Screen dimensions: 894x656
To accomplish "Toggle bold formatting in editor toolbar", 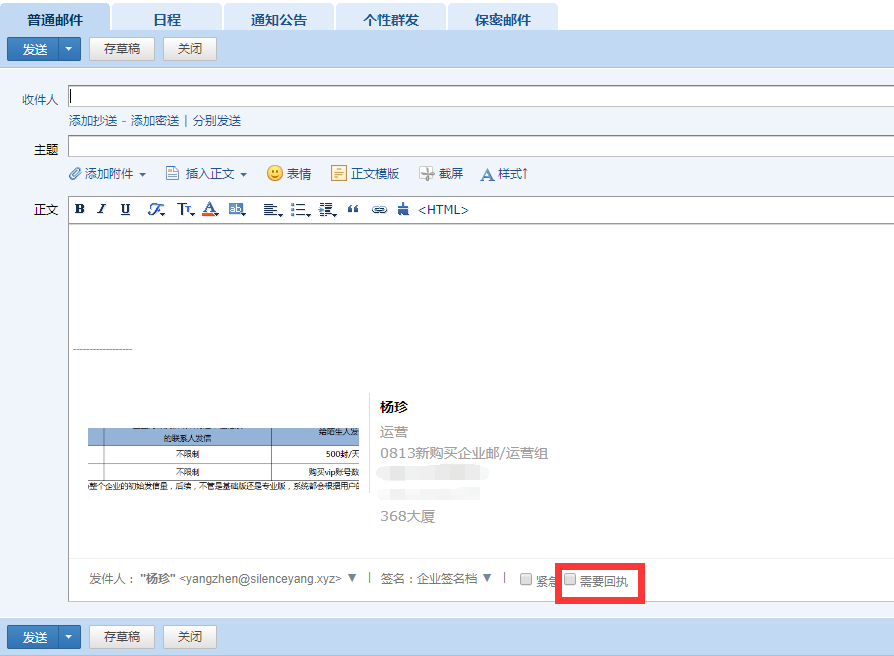I will click(x=79, y=209).
